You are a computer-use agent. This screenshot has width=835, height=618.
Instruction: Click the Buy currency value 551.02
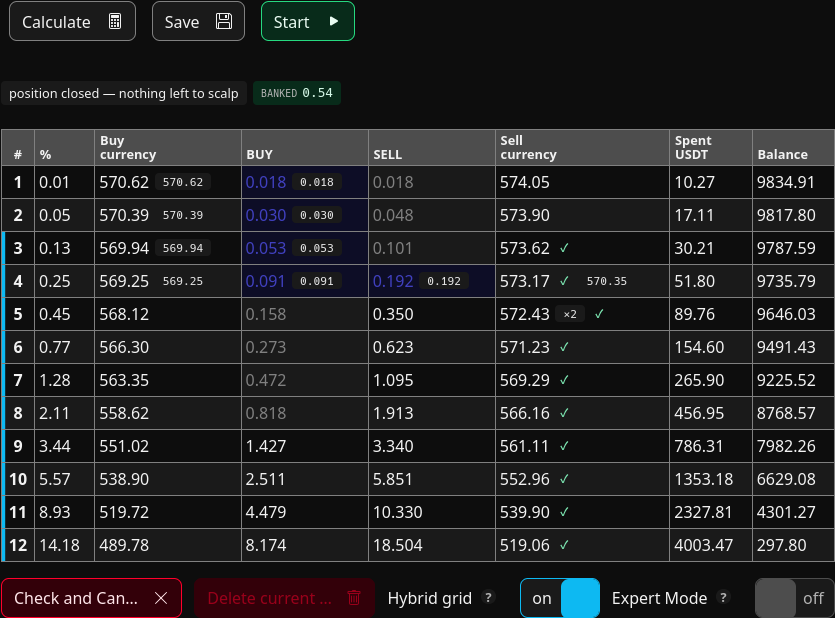pyautogui.click(x=124, y=446)
